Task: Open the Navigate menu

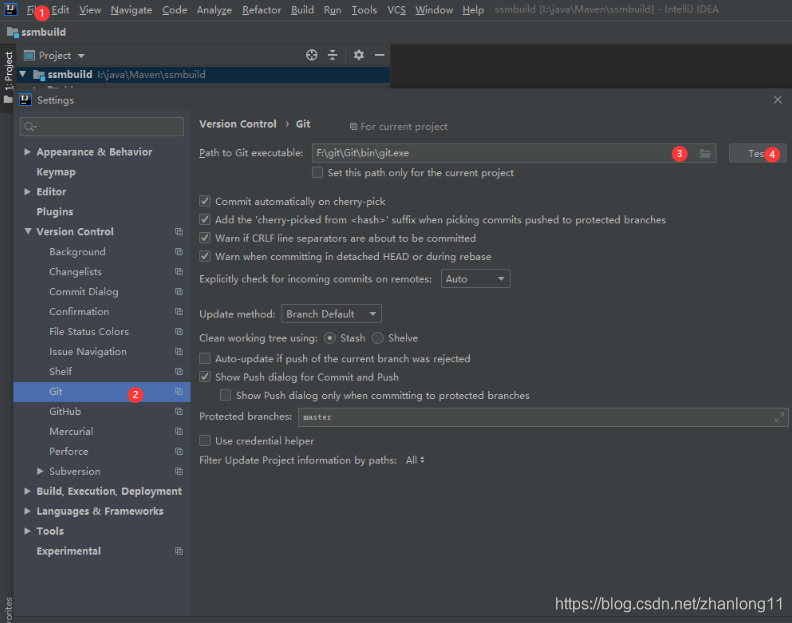Action: (x=131, y=10)
